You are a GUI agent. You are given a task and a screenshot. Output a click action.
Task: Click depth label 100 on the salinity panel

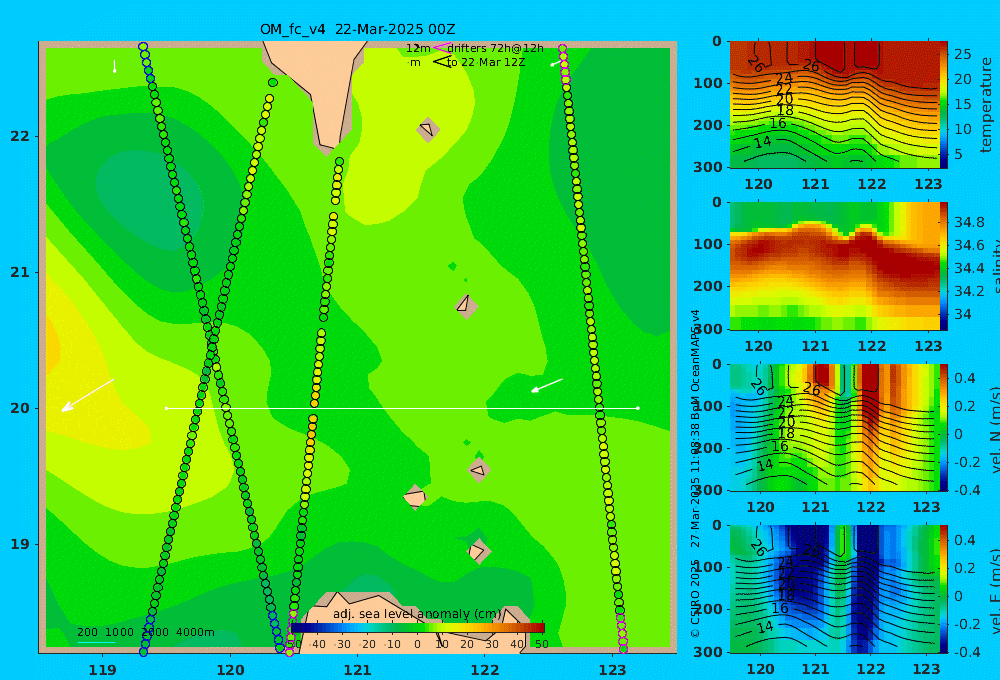708,244
